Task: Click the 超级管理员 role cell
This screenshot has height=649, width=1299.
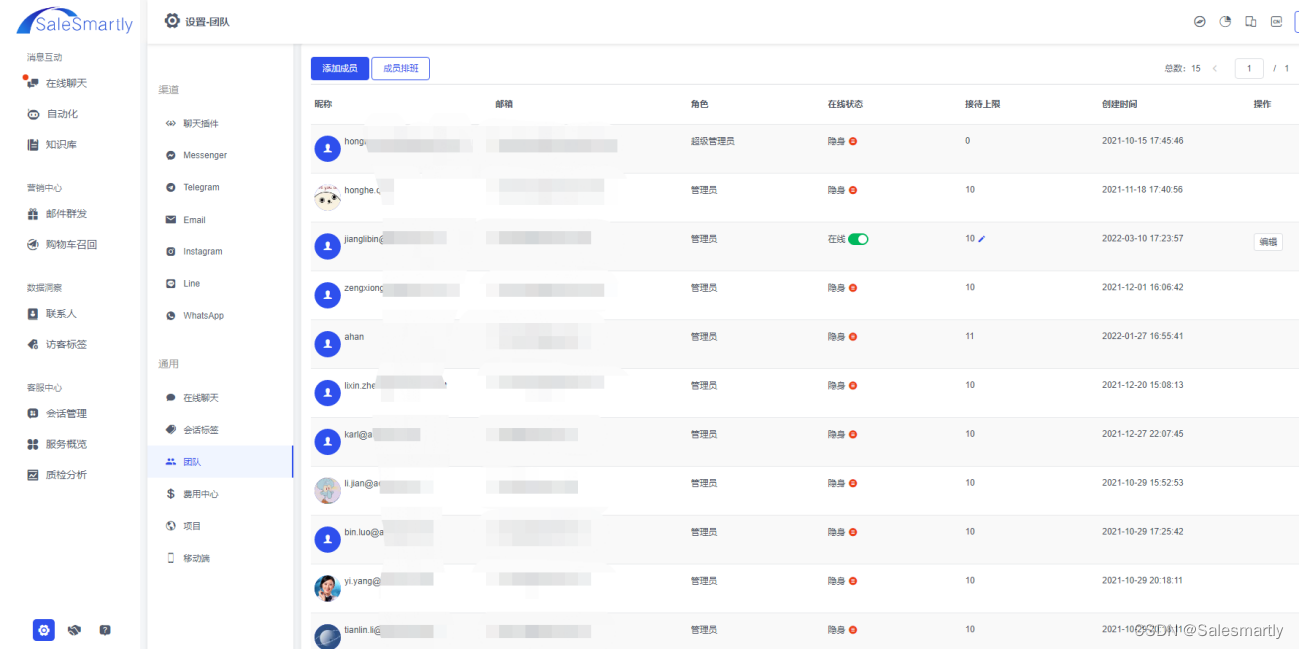Action: pyautogui.click(x=712, y=141)
